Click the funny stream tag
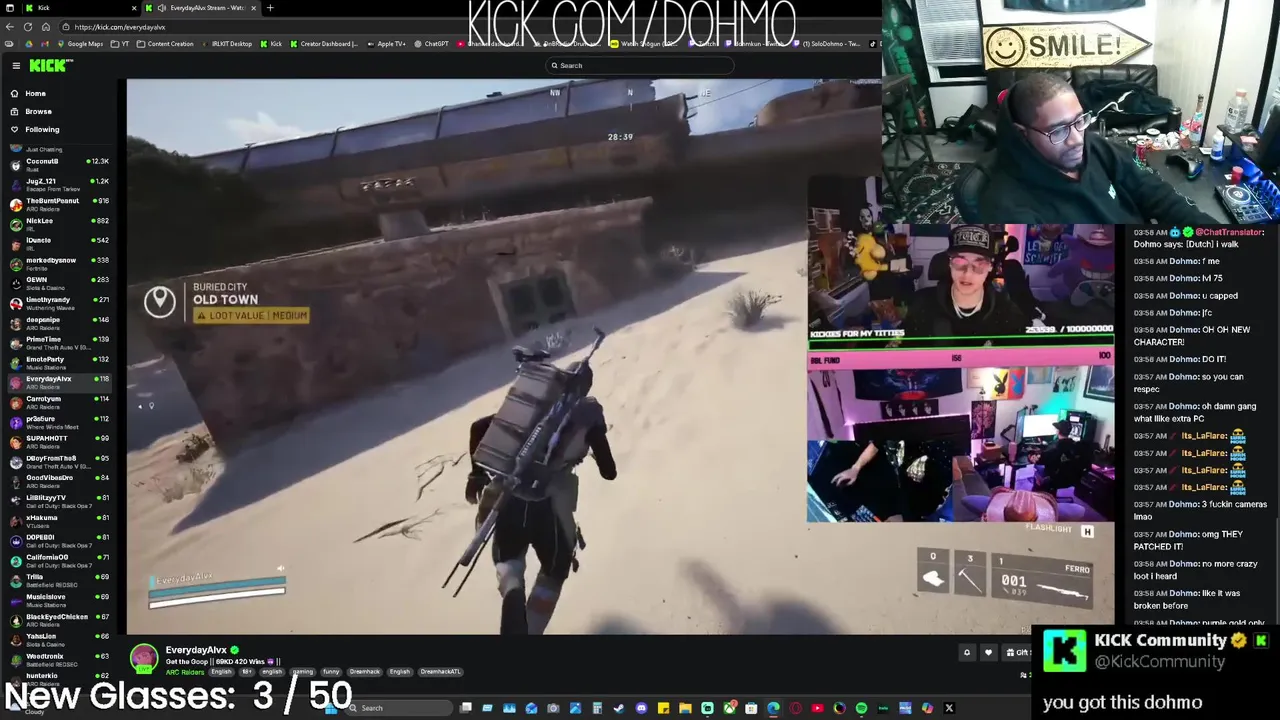Image resolution: width=1280 pixels, height=720 pixels. tap(331, 672)
